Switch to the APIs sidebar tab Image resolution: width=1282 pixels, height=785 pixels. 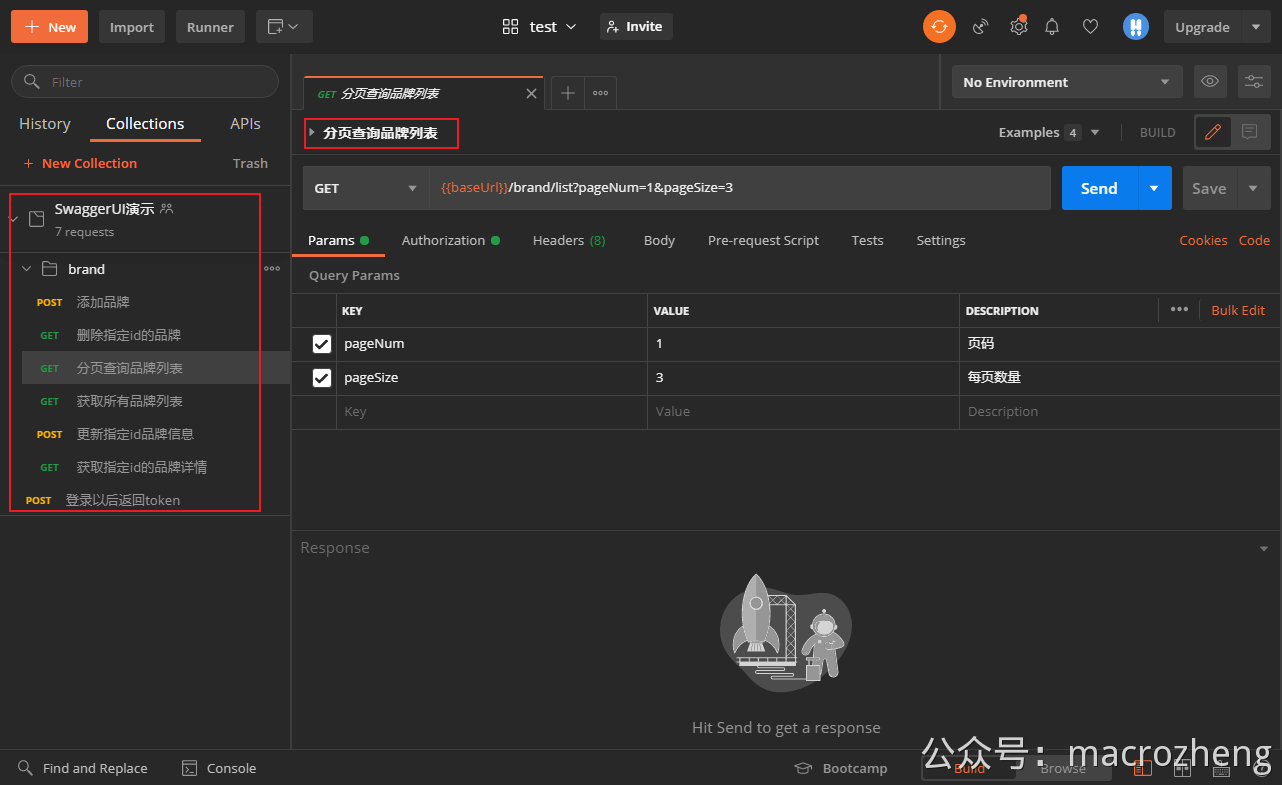pos(245,124)
